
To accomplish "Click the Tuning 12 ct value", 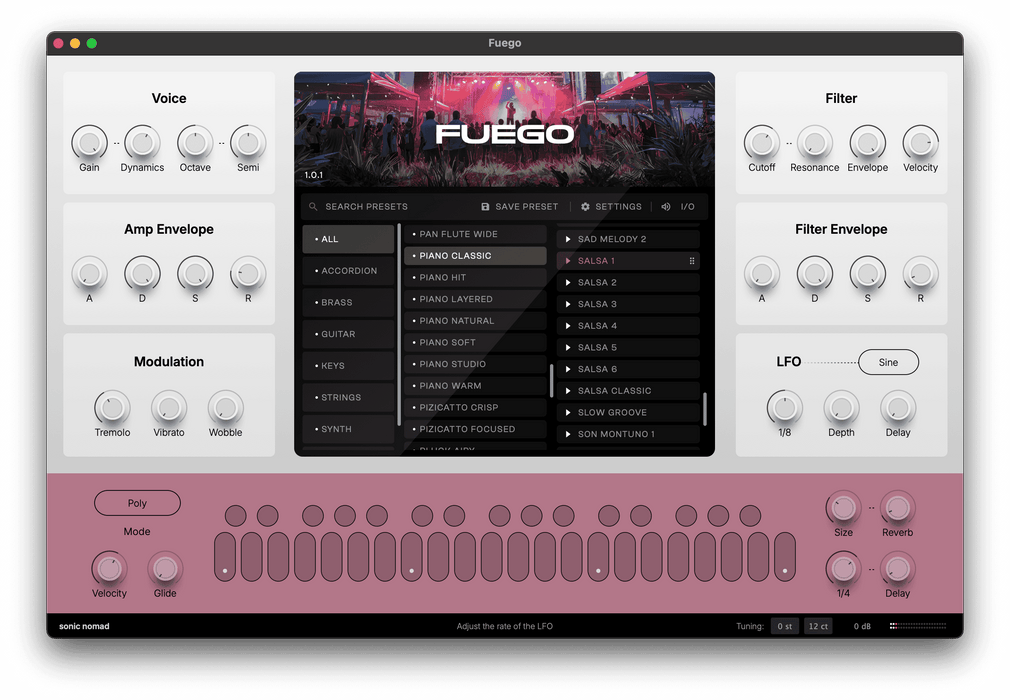I will pos(818,626).
